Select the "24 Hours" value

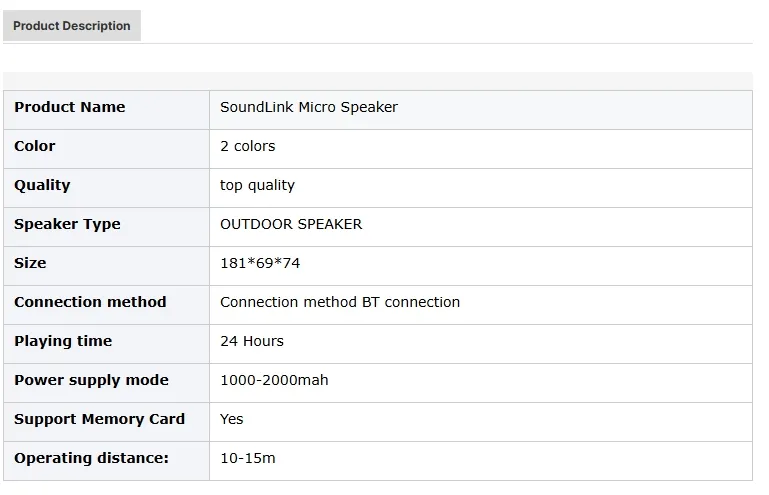252,341
